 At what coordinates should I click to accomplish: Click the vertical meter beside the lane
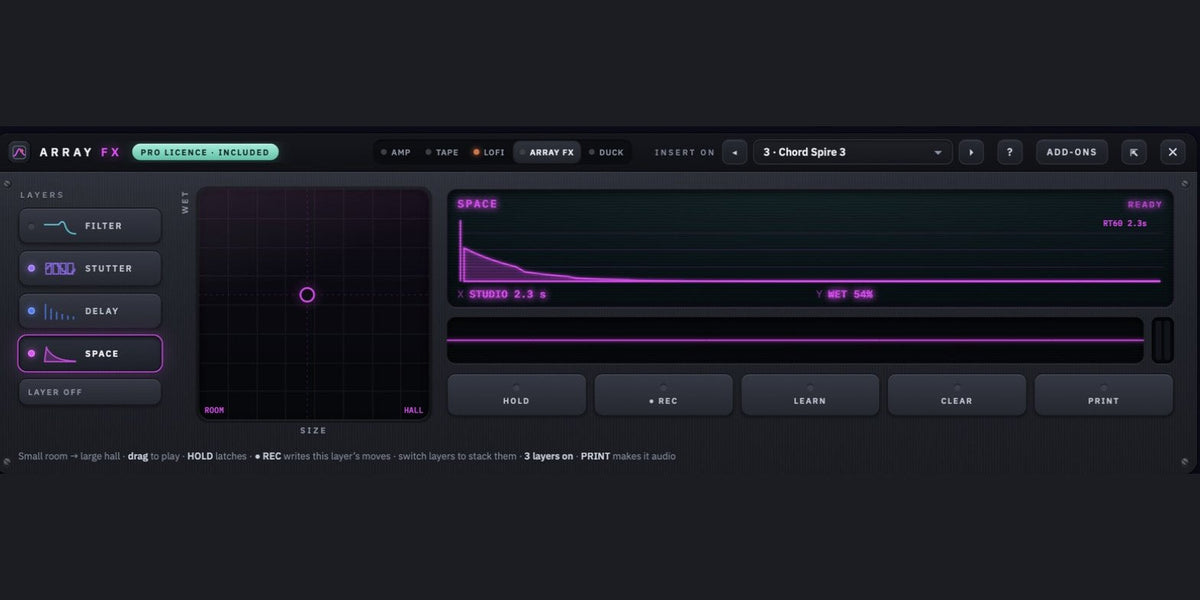(1162, 340)
